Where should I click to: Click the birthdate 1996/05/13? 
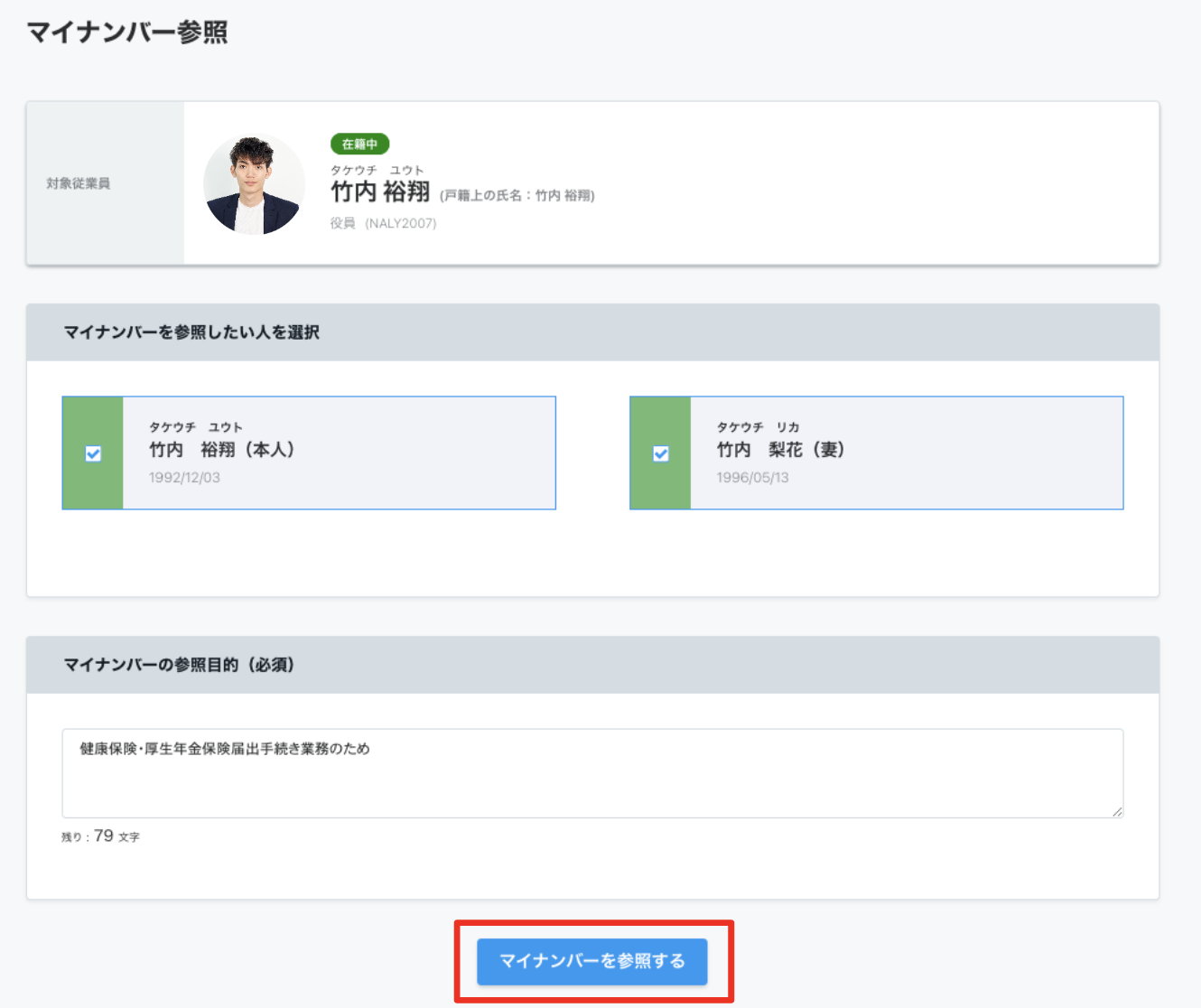point(752,477)
